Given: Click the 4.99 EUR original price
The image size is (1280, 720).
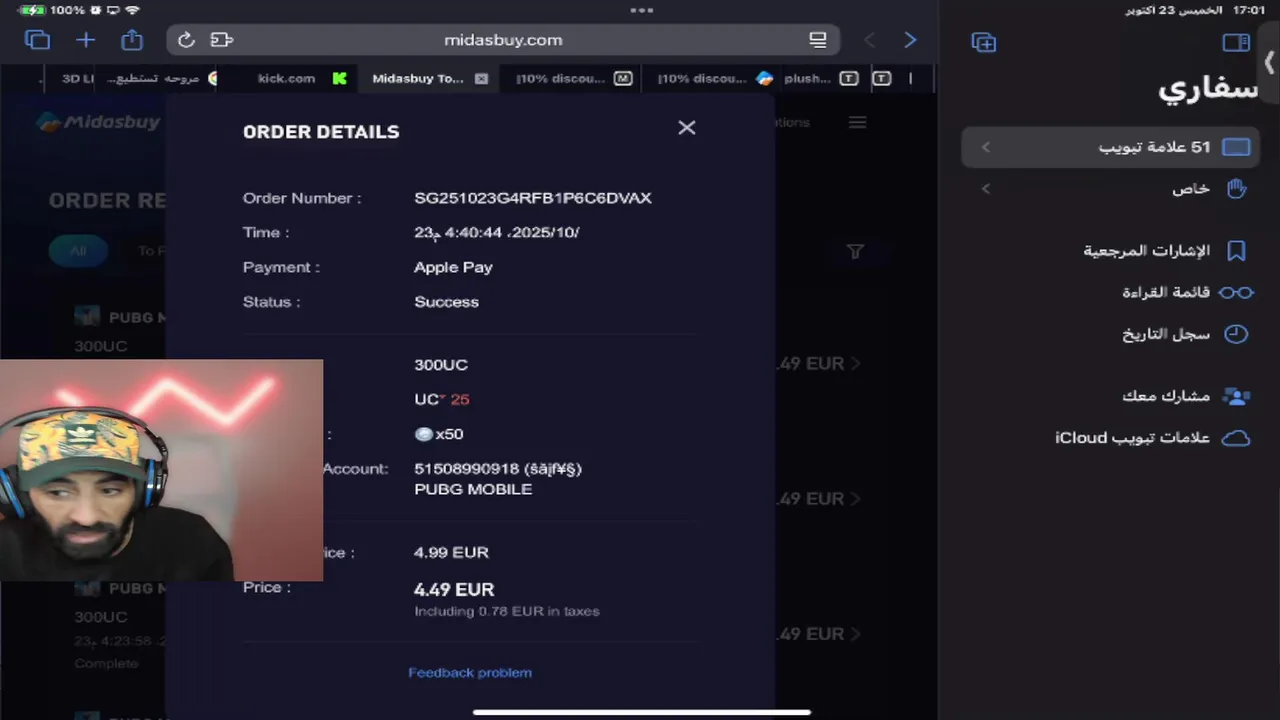Looking at the screenshot, I should click(x=451, y=552).
